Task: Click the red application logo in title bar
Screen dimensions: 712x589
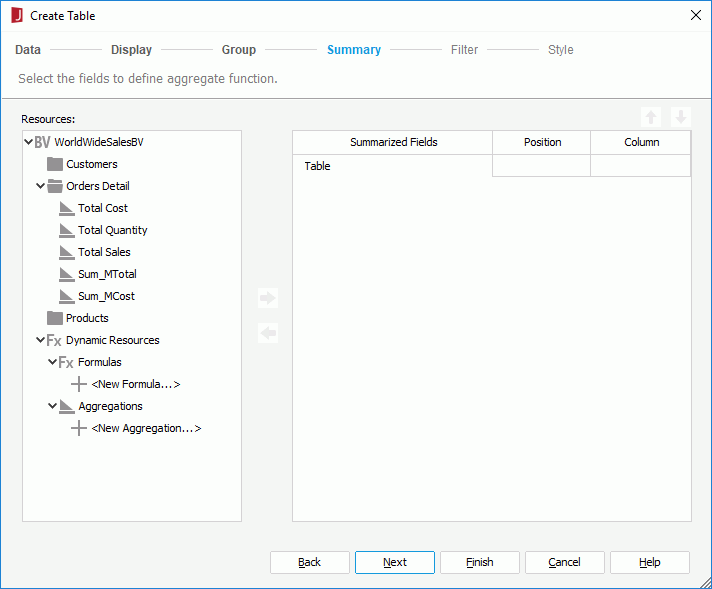Action: click(x=17, y=15)
